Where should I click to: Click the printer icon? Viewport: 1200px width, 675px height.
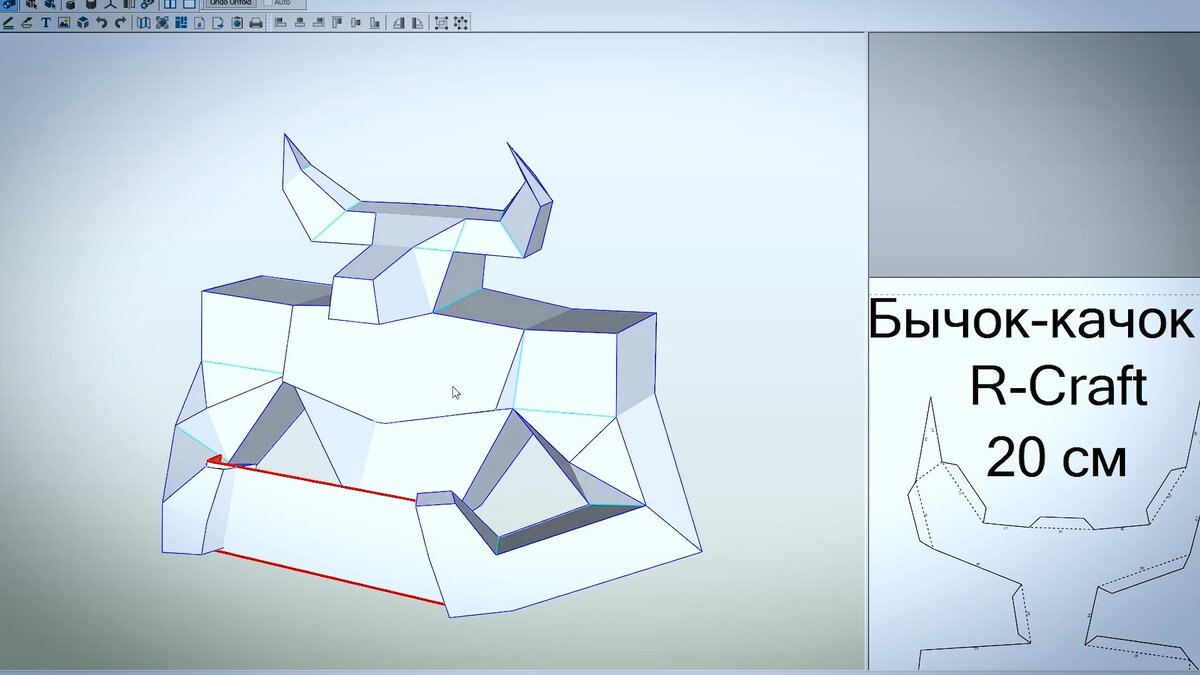pos(256,22)
